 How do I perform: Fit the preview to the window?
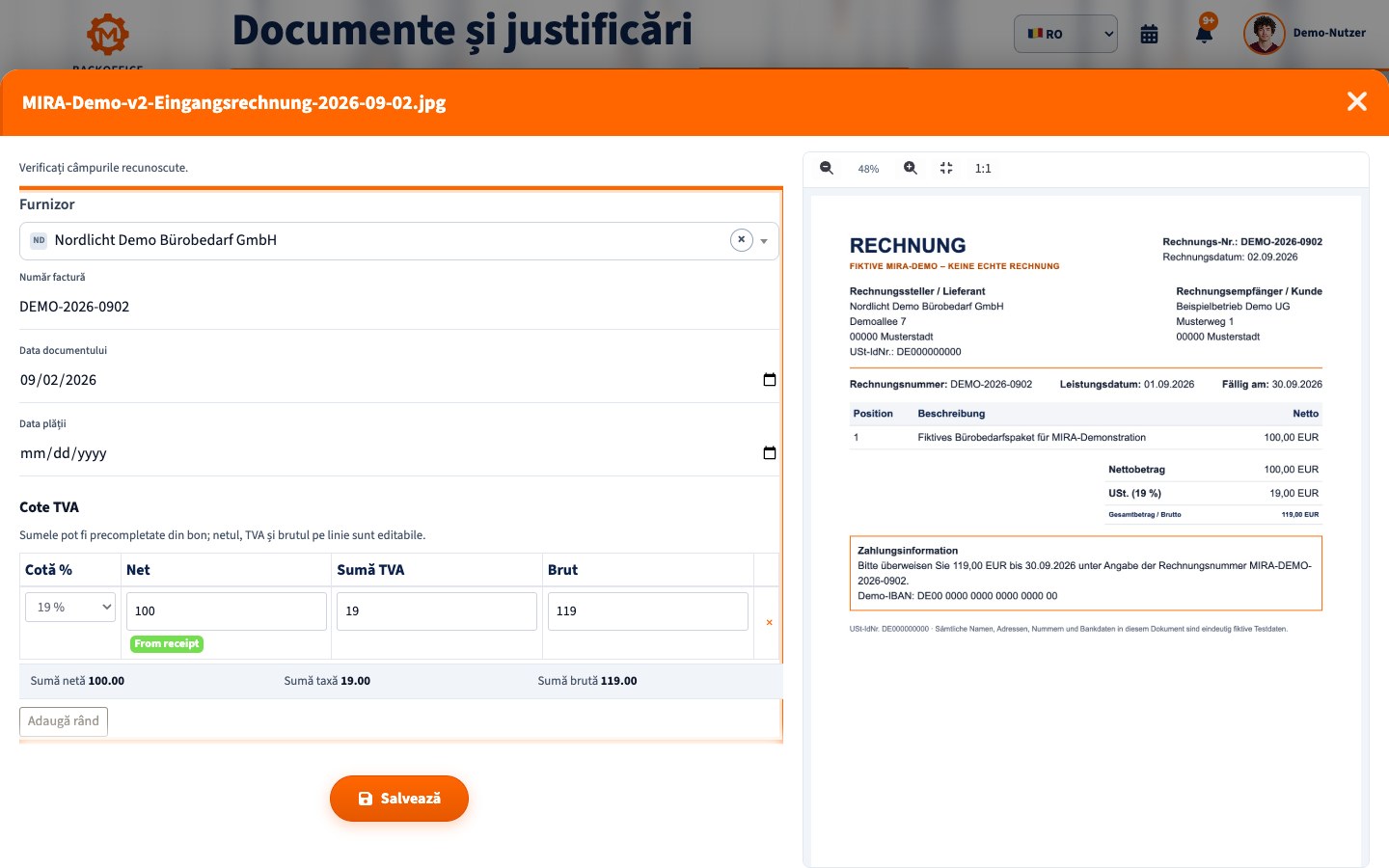pos(946,168)
